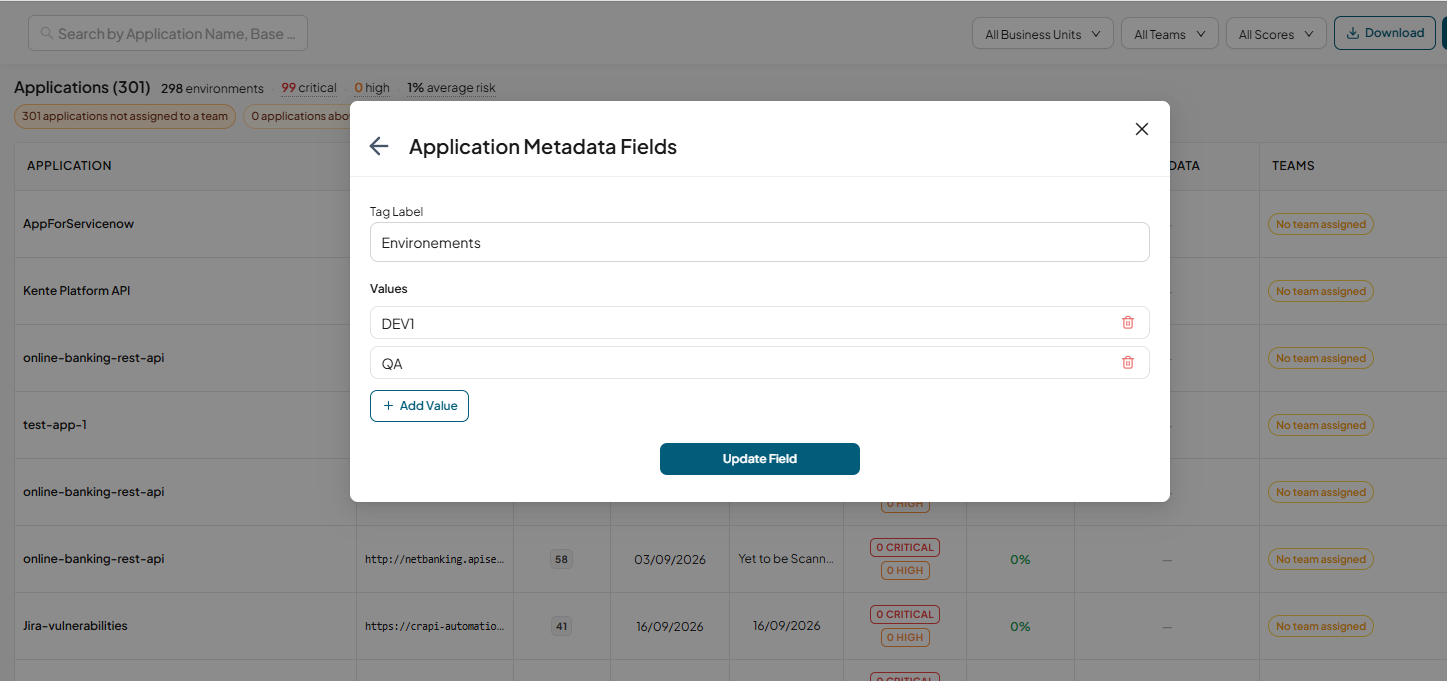This screenshot has height=681, width=1447.
Task: Add a new value
Action: point(419,406)
